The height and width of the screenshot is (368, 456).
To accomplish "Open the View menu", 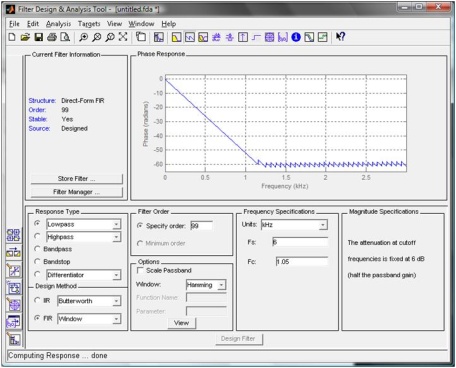I will point(114,24).
